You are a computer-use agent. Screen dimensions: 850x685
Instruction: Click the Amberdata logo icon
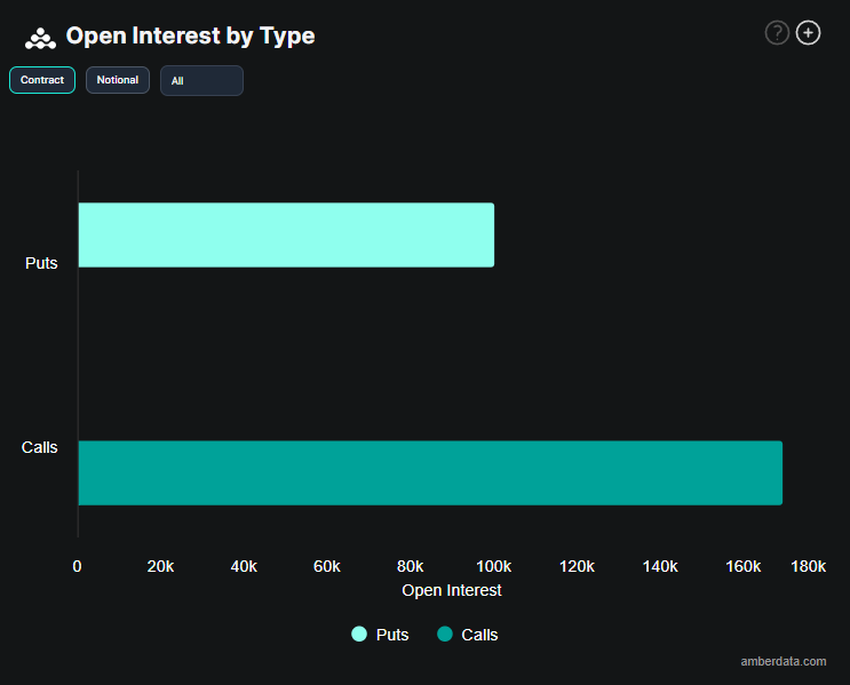[x=40, y=38]
